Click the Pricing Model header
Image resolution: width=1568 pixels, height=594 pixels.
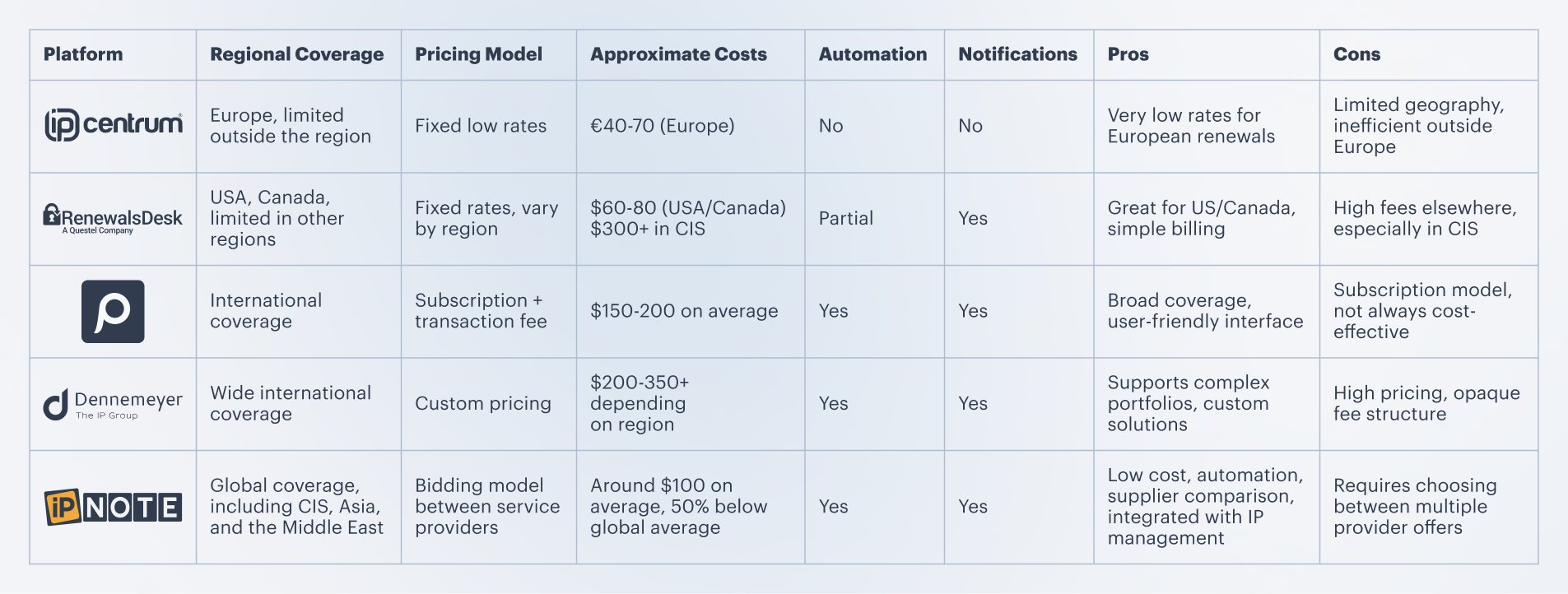[x=478, y=54]
